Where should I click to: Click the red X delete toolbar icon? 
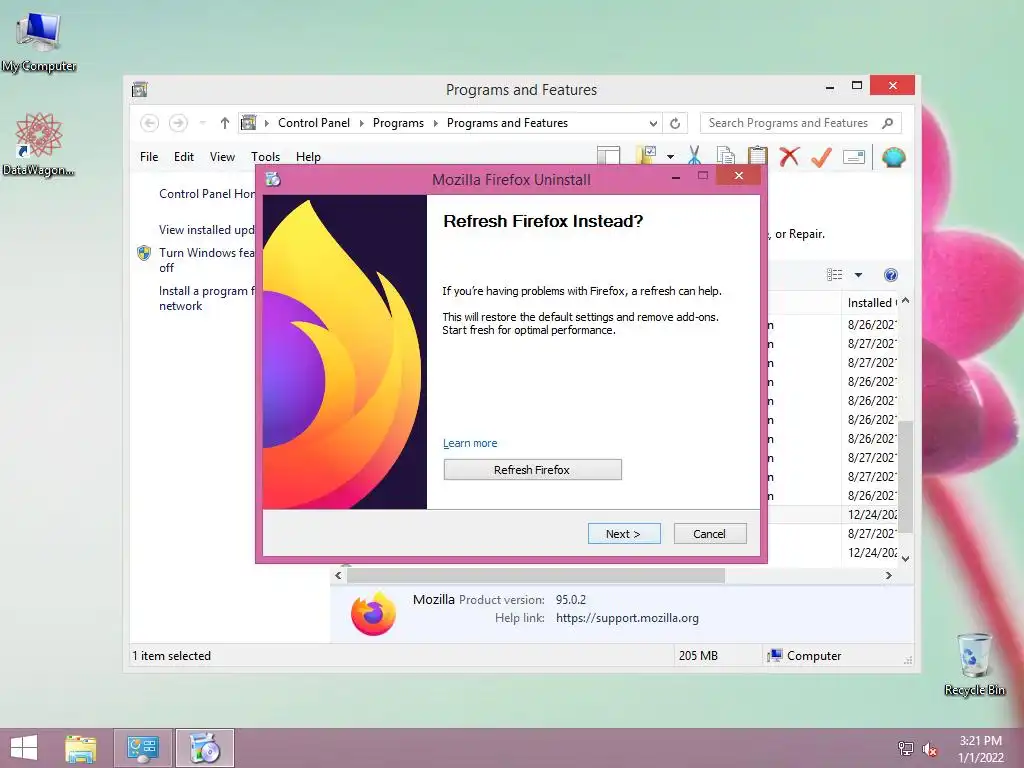click(789, 156)
